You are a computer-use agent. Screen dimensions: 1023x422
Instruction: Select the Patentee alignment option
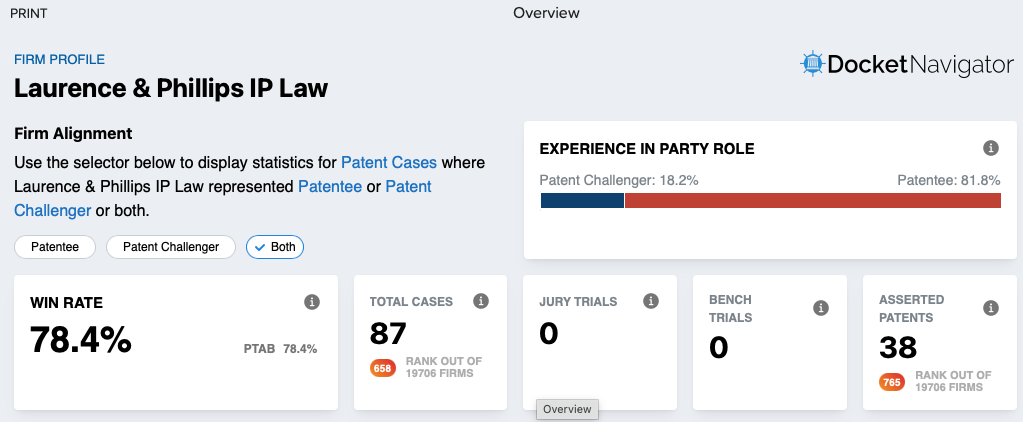tap(55, 247)
